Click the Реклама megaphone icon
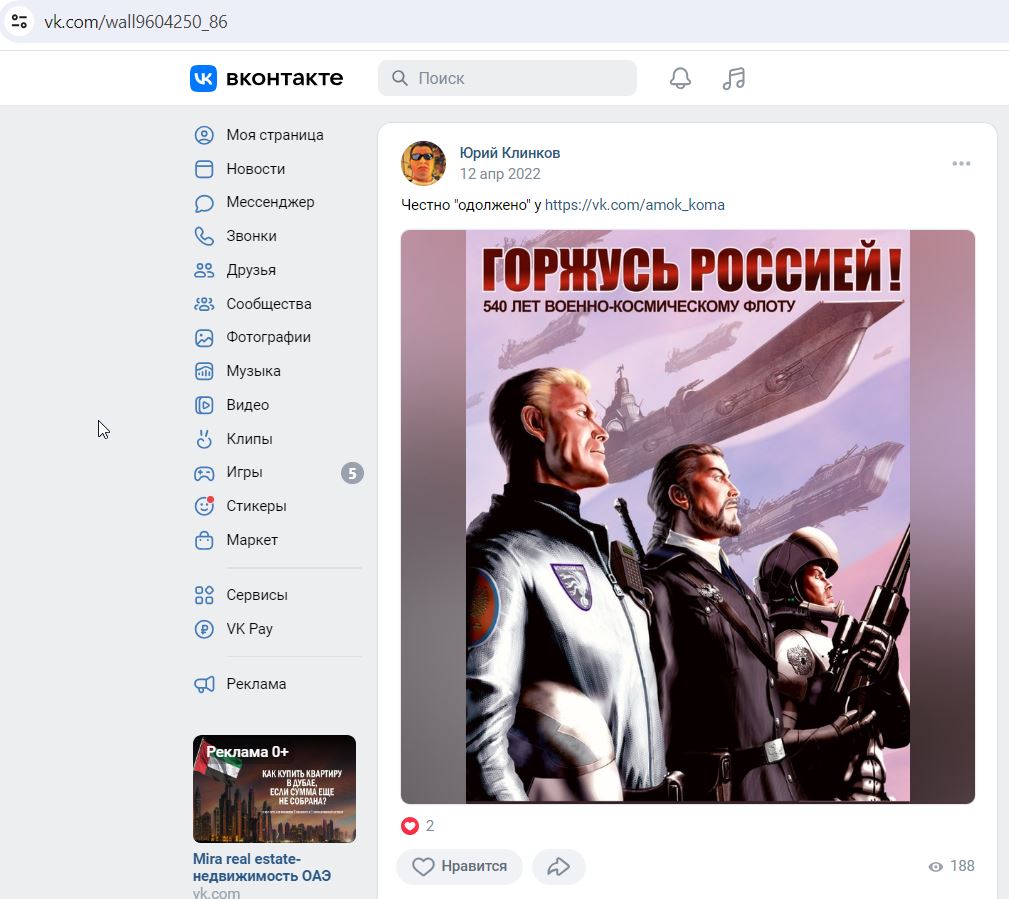 [204, 684]
